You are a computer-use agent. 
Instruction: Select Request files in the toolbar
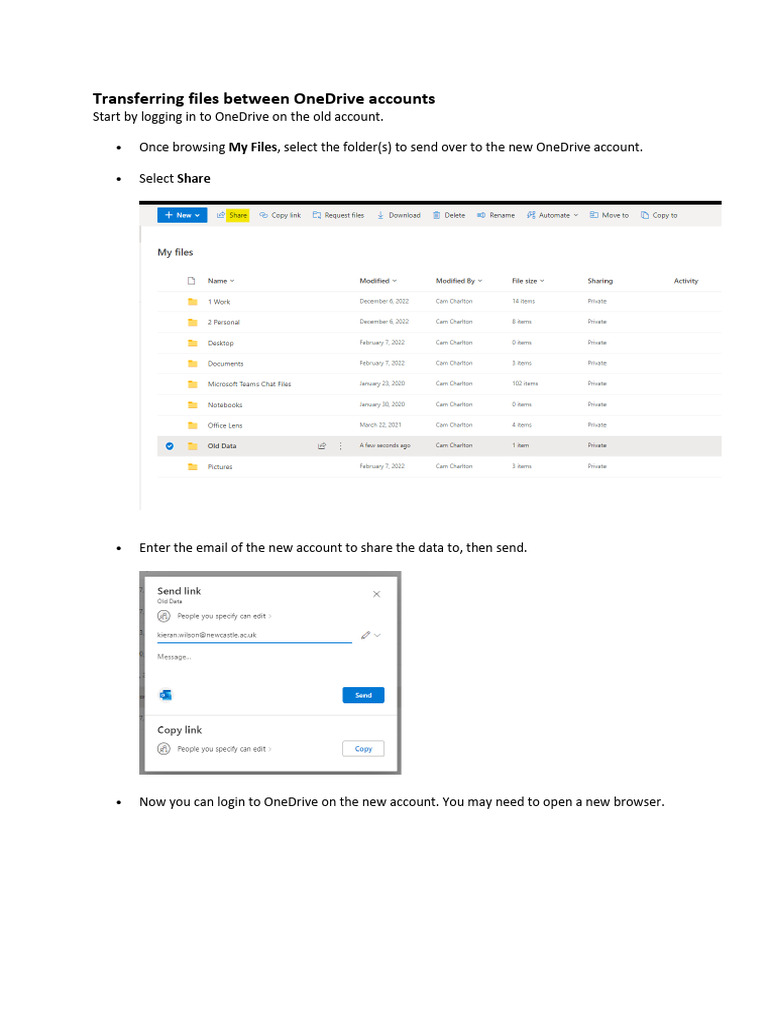[x=338, y=215]
